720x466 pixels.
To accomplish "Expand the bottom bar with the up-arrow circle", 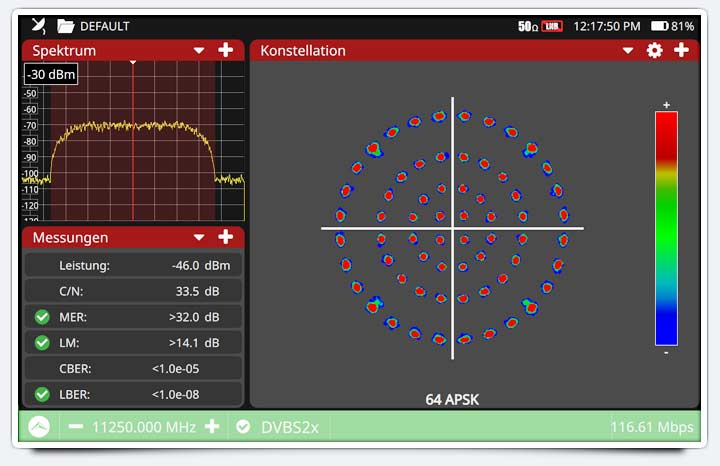I will coord(39,427).
